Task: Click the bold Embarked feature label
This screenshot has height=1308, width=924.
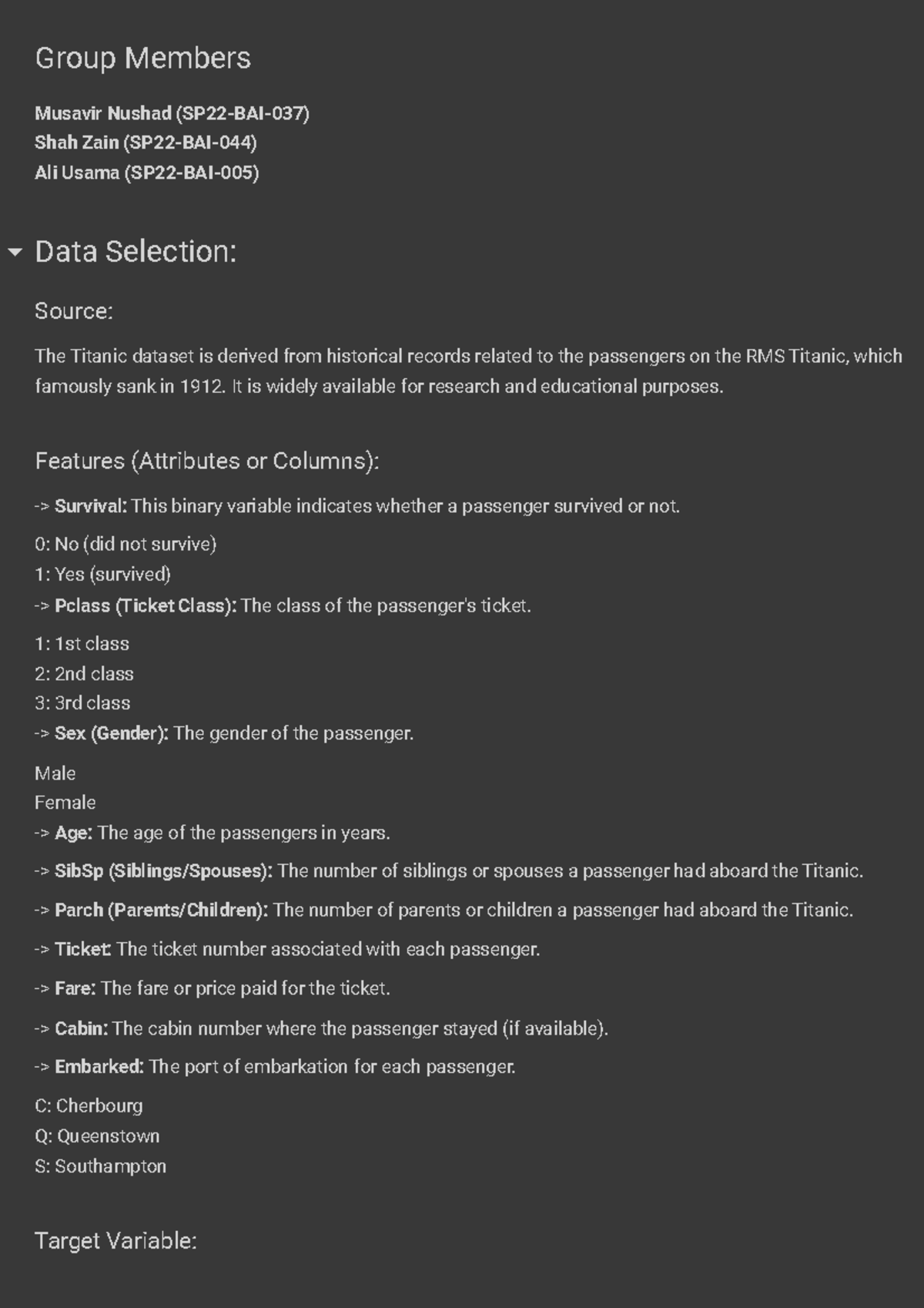Action: tap(99, 1067)
